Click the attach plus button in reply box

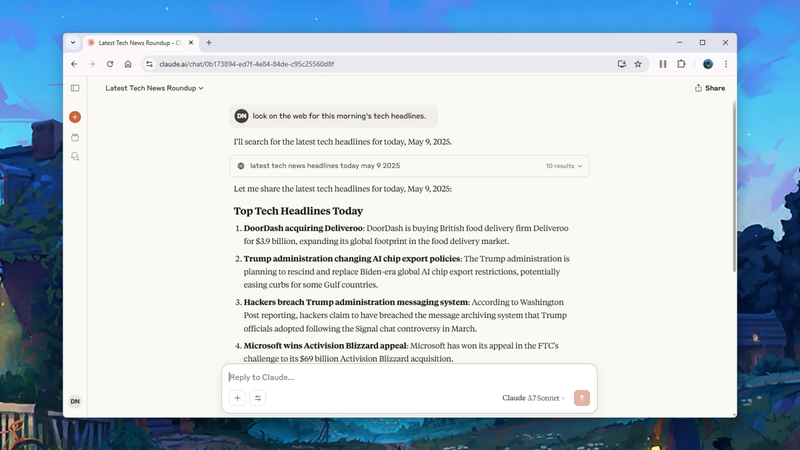point(237,398)
